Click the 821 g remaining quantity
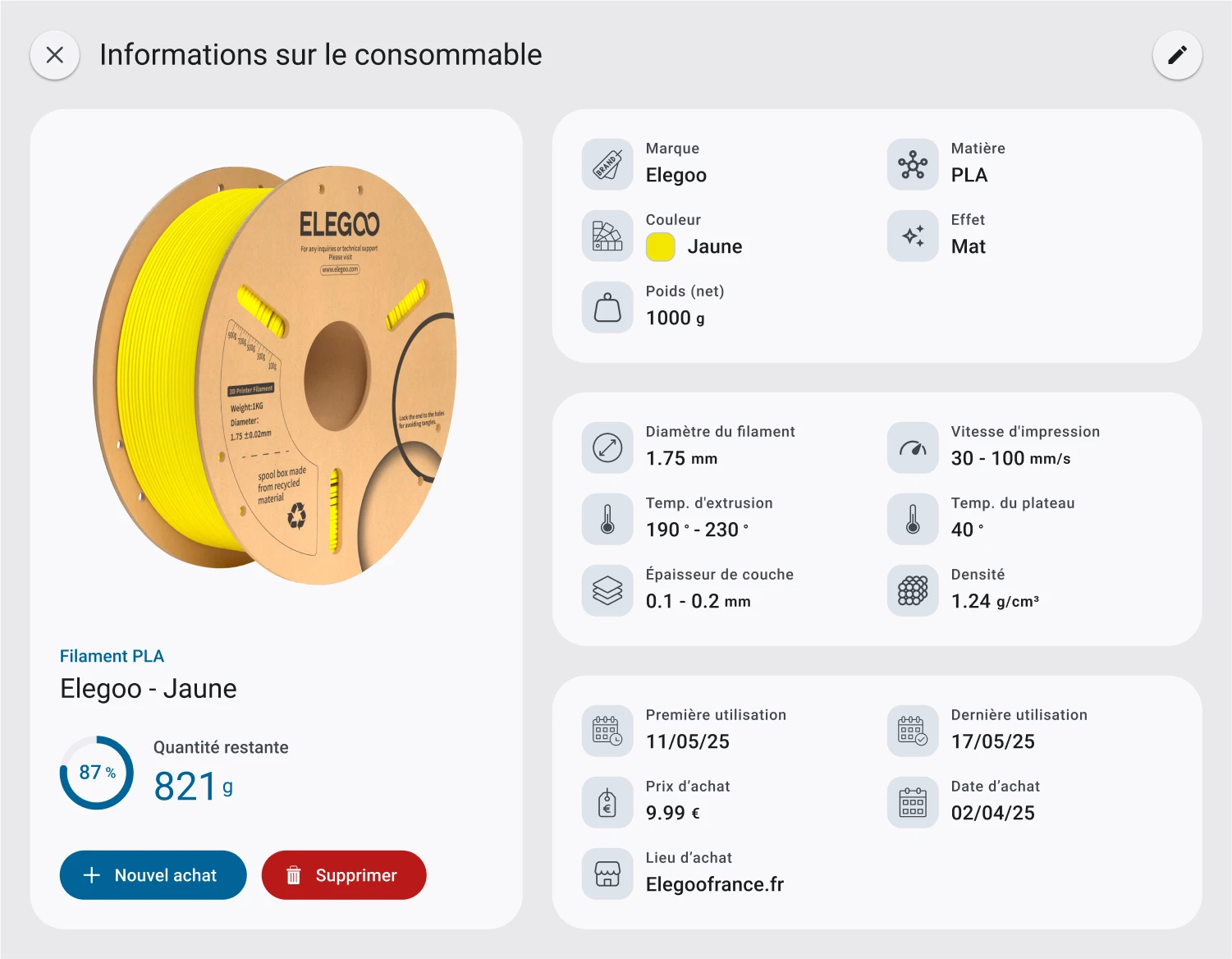1232x959 pixels. click(x=194, y=787)
